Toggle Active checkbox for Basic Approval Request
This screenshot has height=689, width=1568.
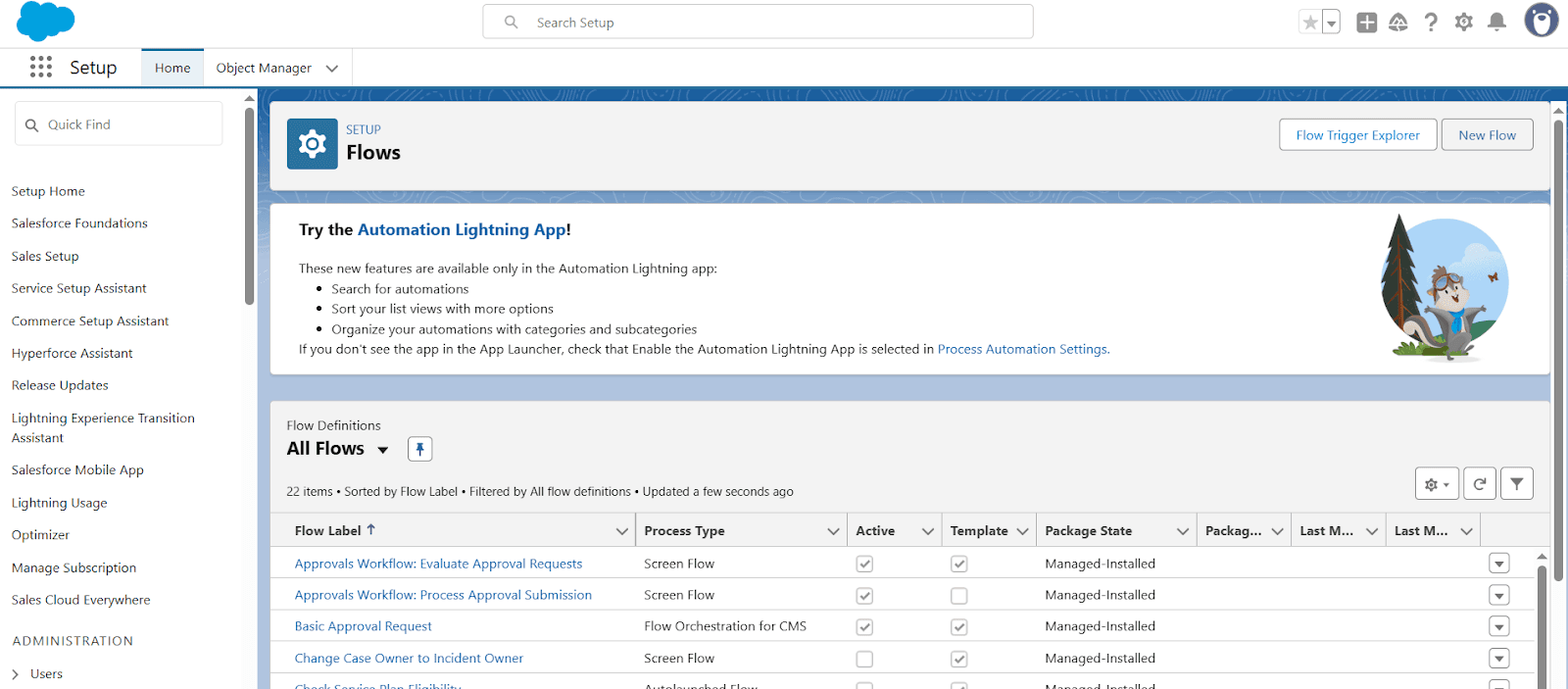pos(864,626)
